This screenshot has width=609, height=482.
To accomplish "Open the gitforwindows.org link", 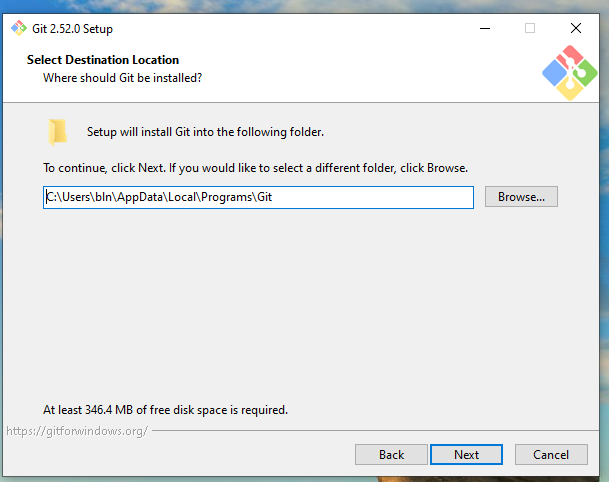I will point(77,431).
